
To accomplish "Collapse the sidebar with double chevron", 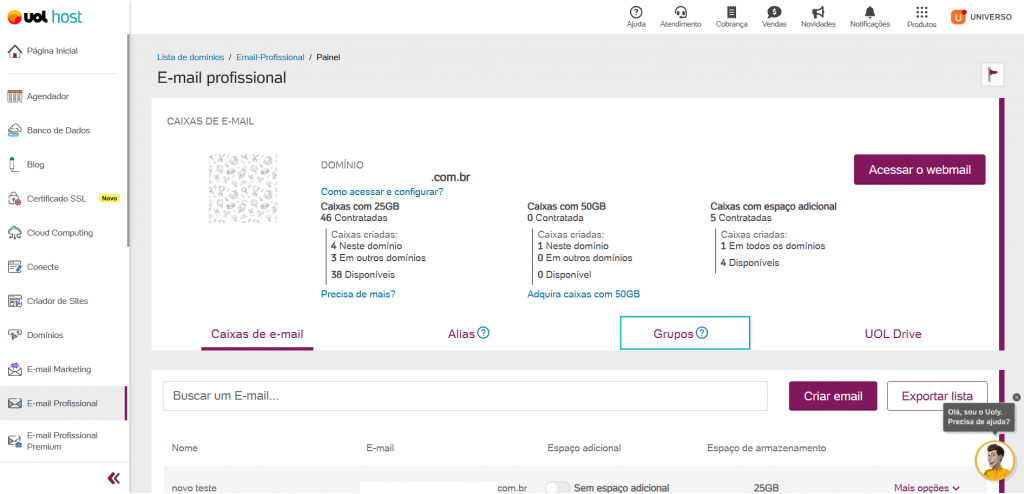I will 114,478.
